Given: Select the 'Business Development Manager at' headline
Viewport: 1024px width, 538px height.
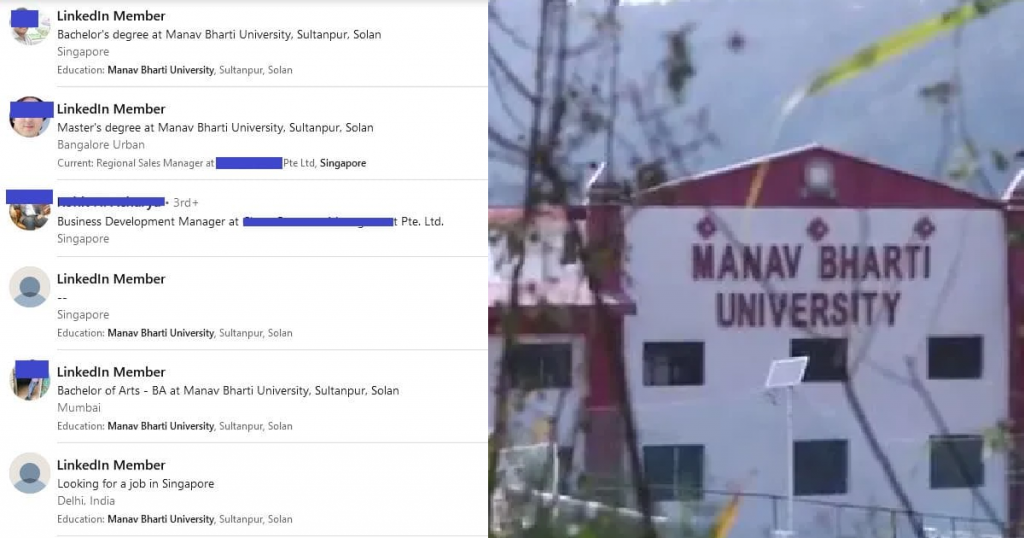Looking at the screenshot, I should pos(148,222).
